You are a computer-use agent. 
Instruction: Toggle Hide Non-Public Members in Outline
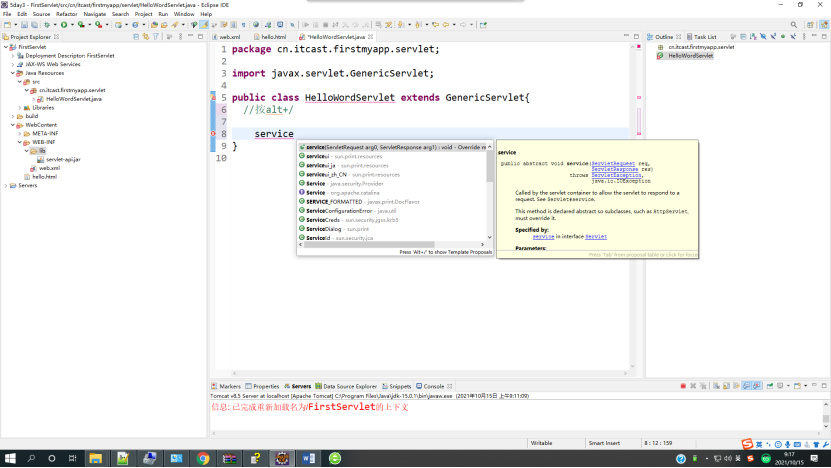[x=783, y=37]
